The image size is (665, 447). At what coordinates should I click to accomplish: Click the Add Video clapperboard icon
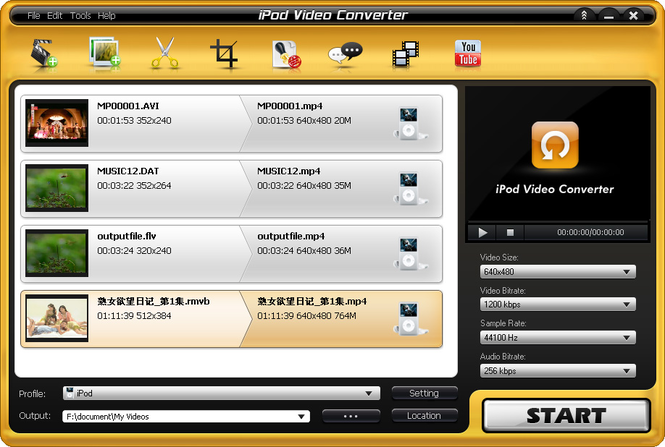tap(44, 53)
